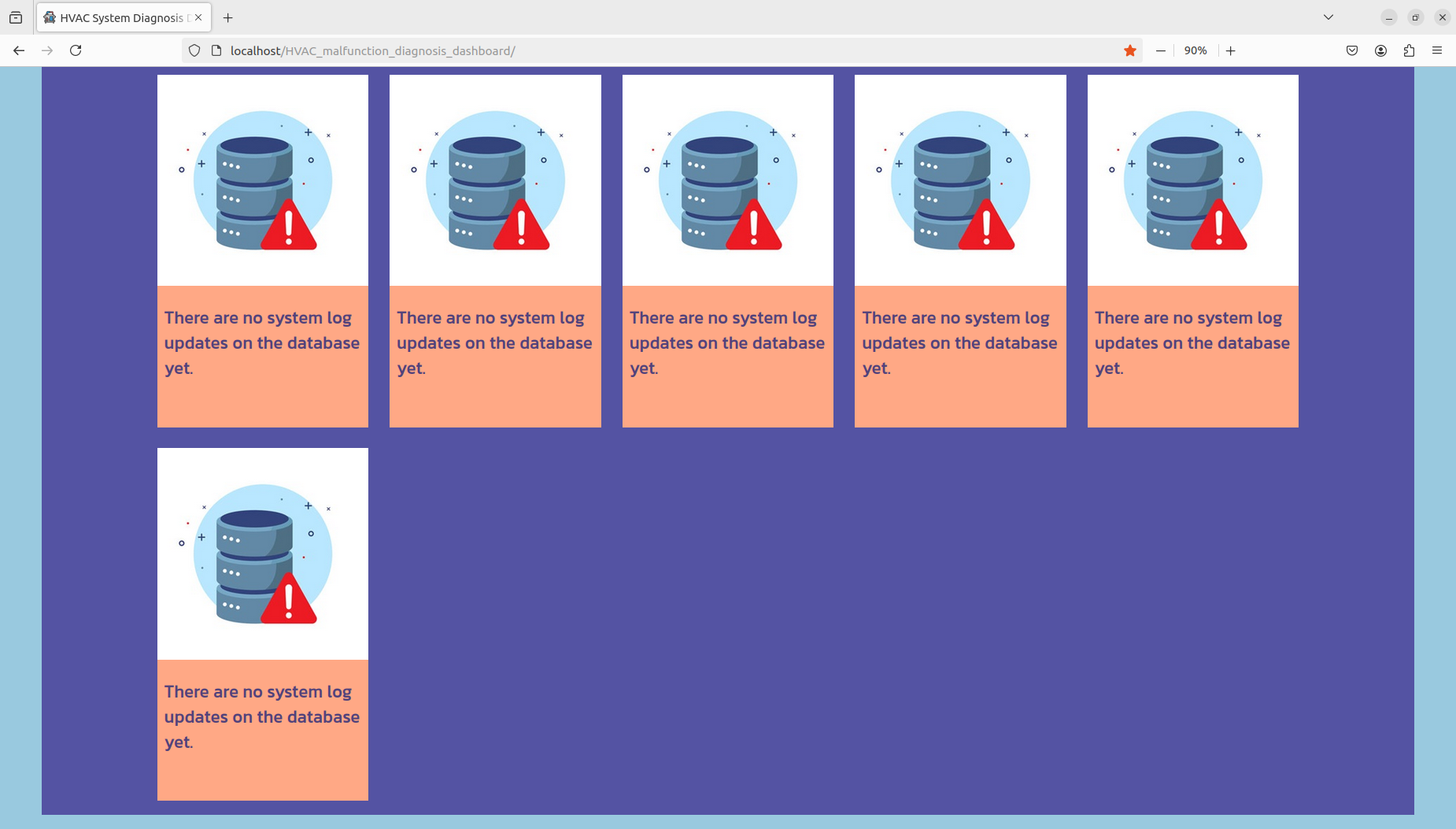1456x829 pixels.
Task: Open the recent browsing Firefox View icon
Action: 16,17
